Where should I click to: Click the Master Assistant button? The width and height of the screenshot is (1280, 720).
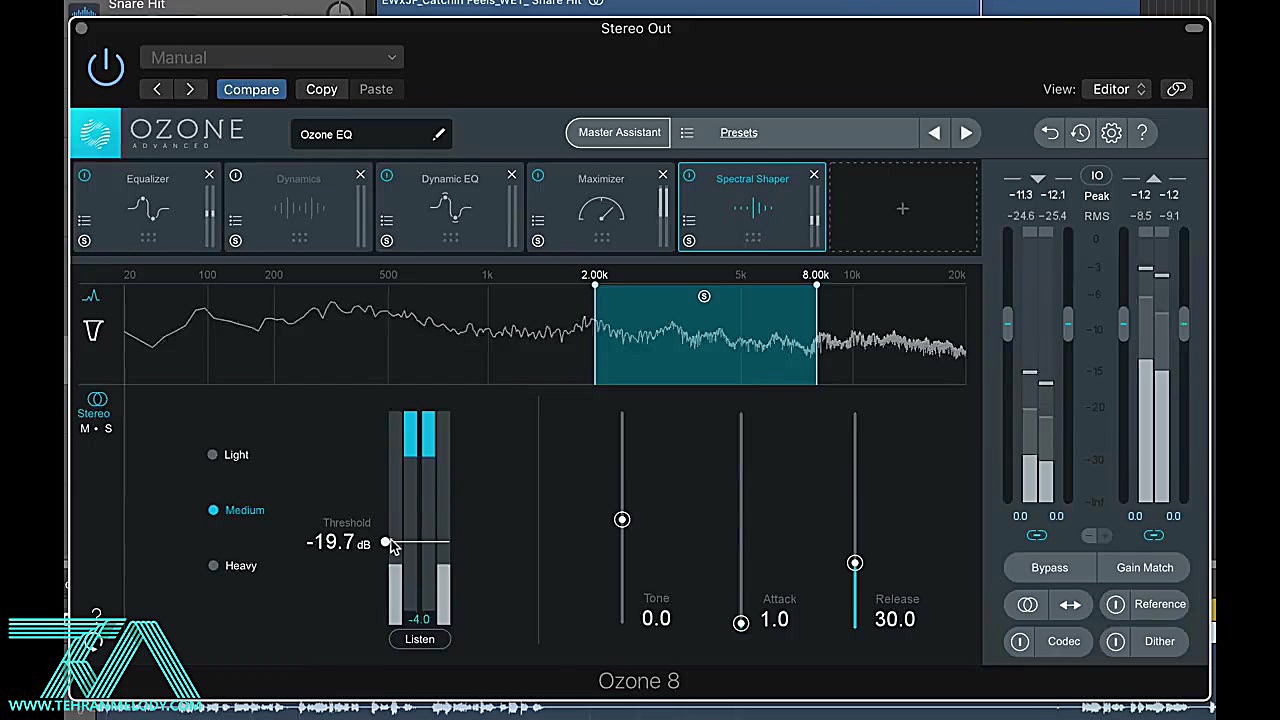pos(619,132)
